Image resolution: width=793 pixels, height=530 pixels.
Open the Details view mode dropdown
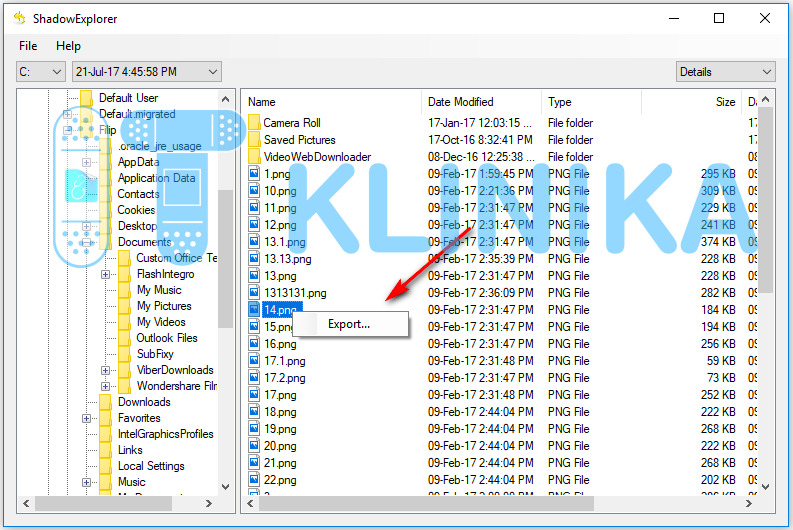(x=725, y=72)
